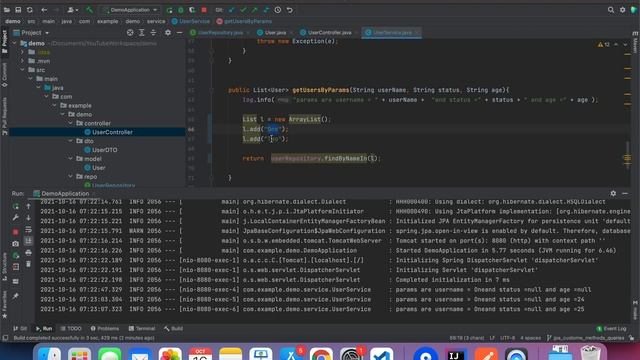The width and height of the screenshot is (640, 360).
Task: Rollback changes with the undo arrow icon
Action: coord(289,10)
